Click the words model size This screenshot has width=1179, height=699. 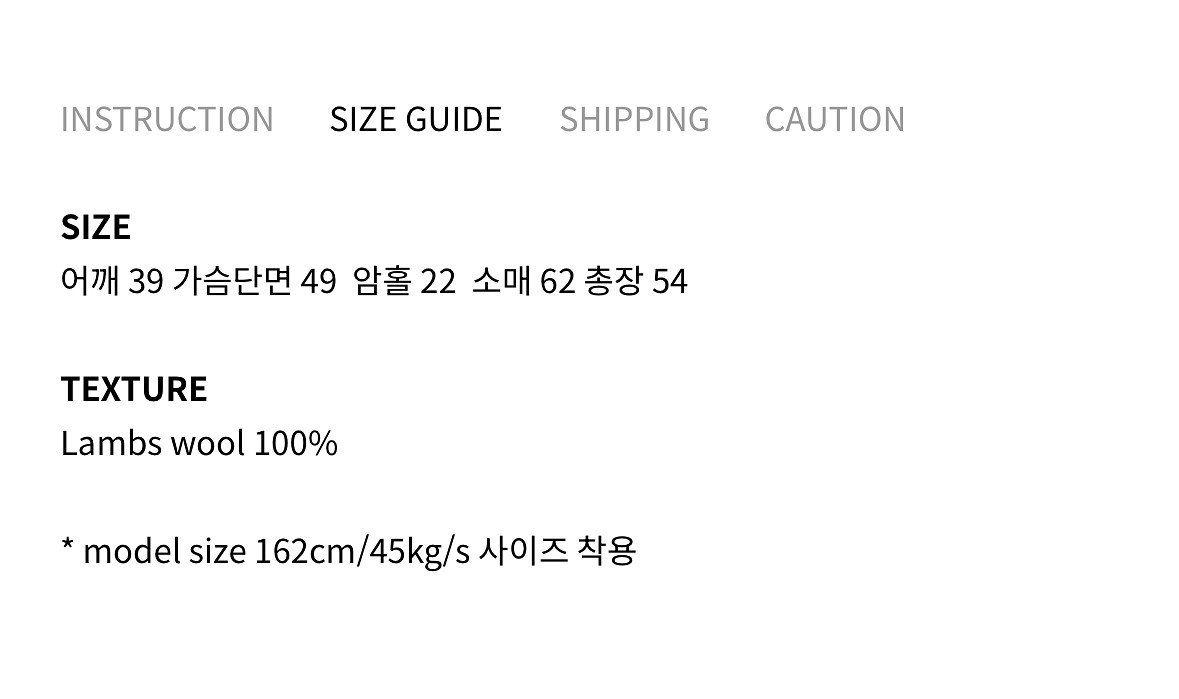(165, 551)
